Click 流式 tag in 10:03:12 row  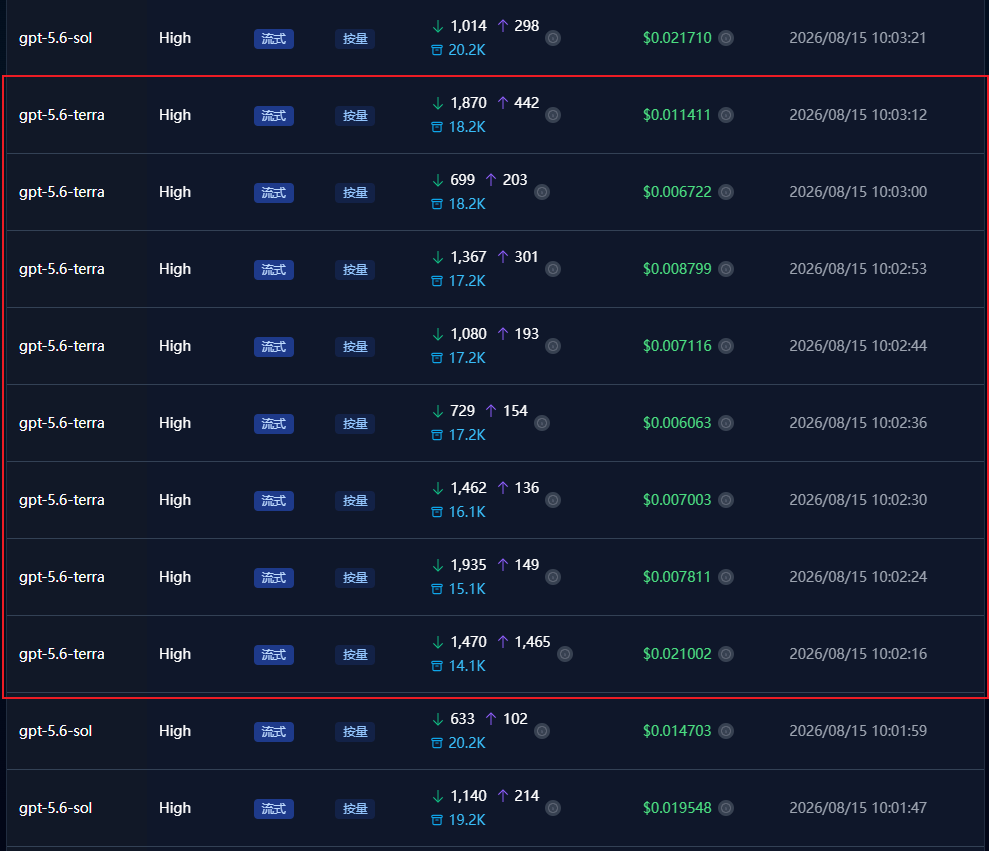coord(274,116)
